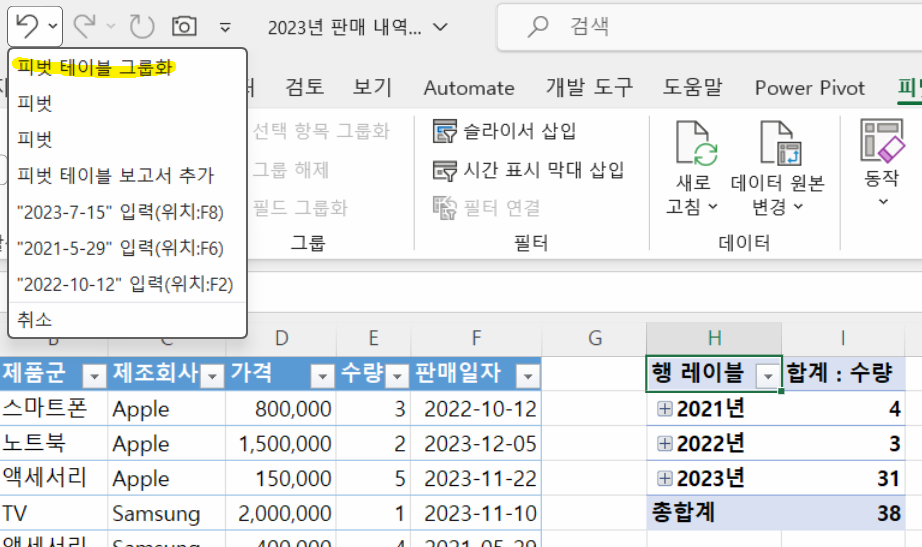This screenshot has height=547, width=922.
Task: Click the grayed Redo arrow icon
Action: 85,26
